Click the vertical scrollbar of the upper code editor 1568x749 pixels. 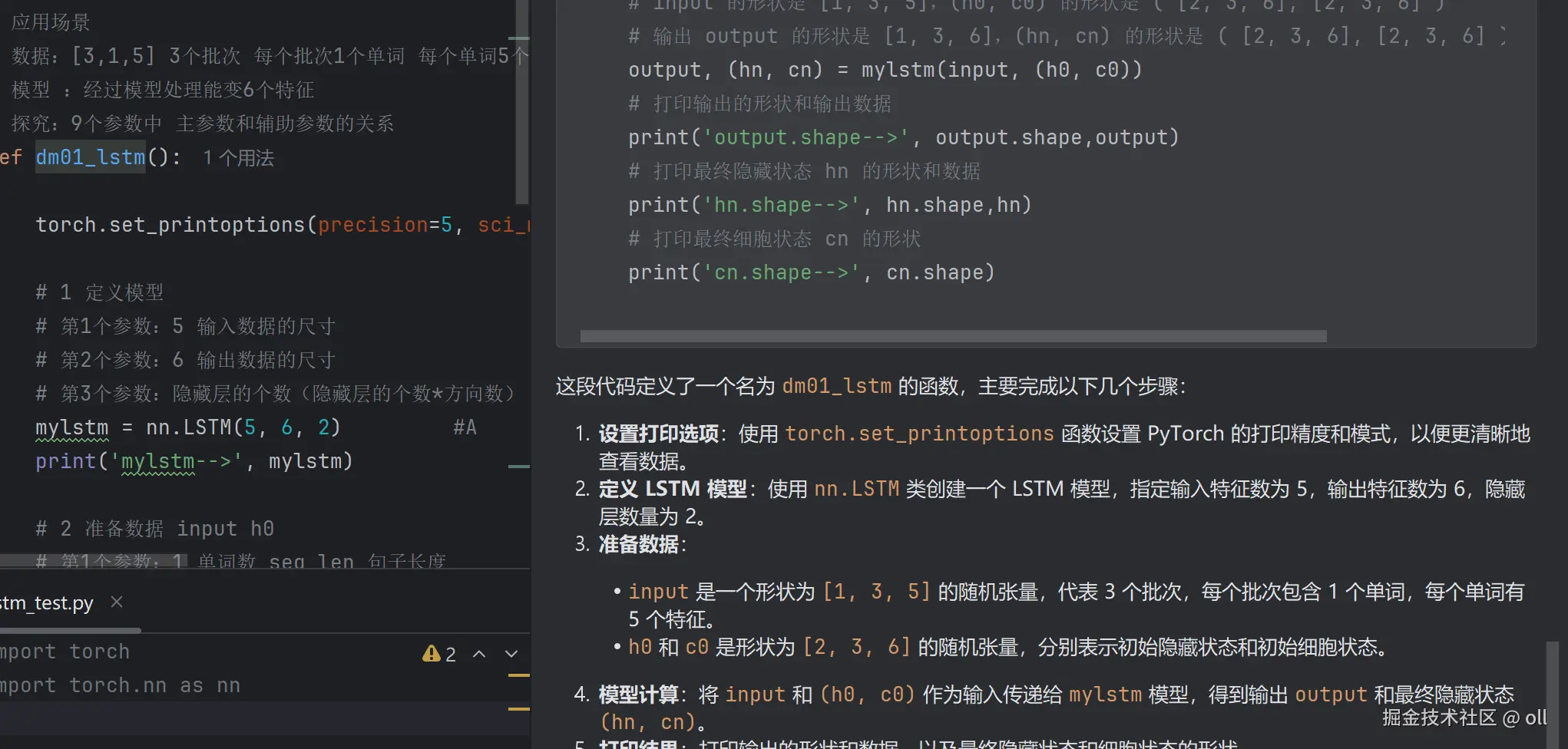[x=522, y=101]
